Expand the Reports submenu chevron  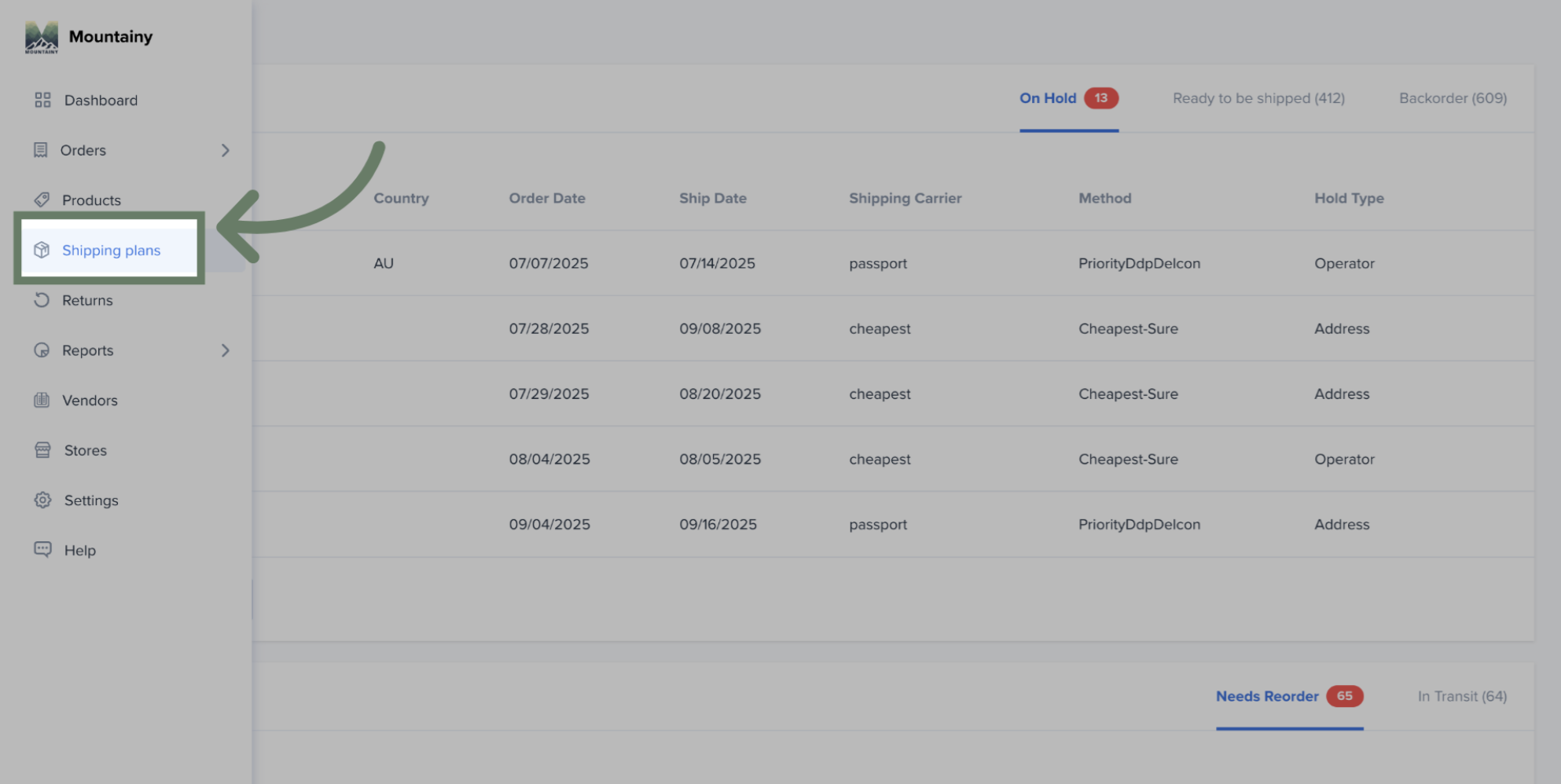click(226, 350)
